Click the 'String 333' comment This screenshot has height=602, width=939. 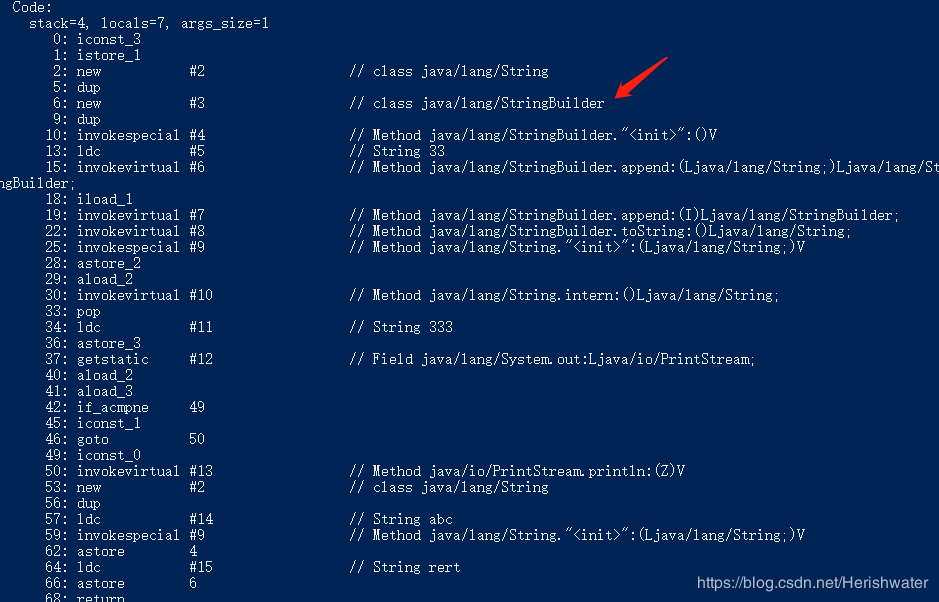(x=401, y=327)
